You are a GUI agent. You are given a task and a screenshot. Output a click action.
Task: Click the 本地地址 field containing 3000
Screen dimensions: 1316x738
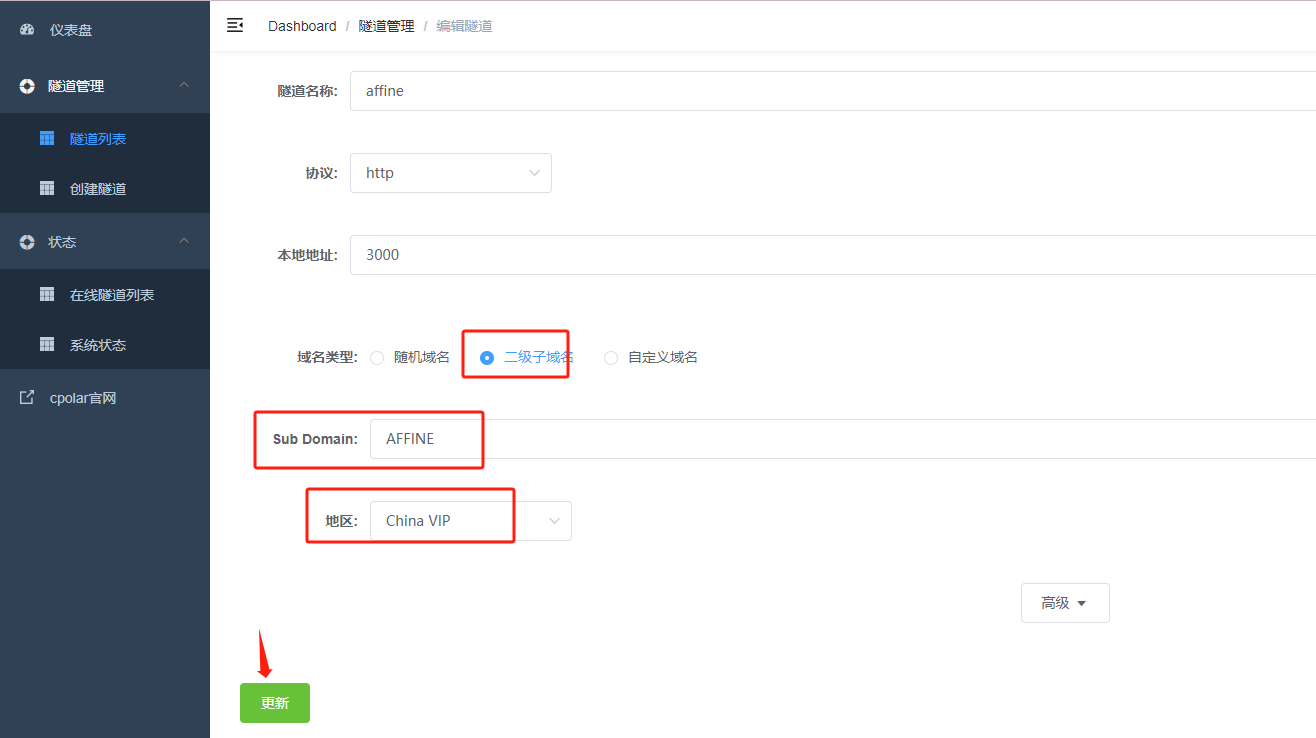(x=833, y=255)
